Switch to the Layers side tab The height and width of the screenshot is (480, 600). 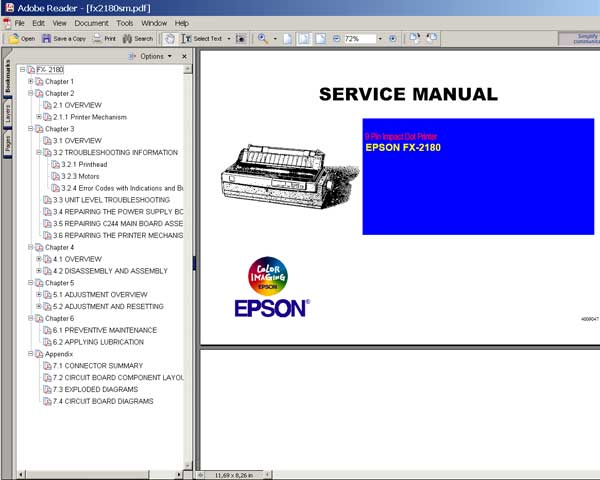[7, 114]
